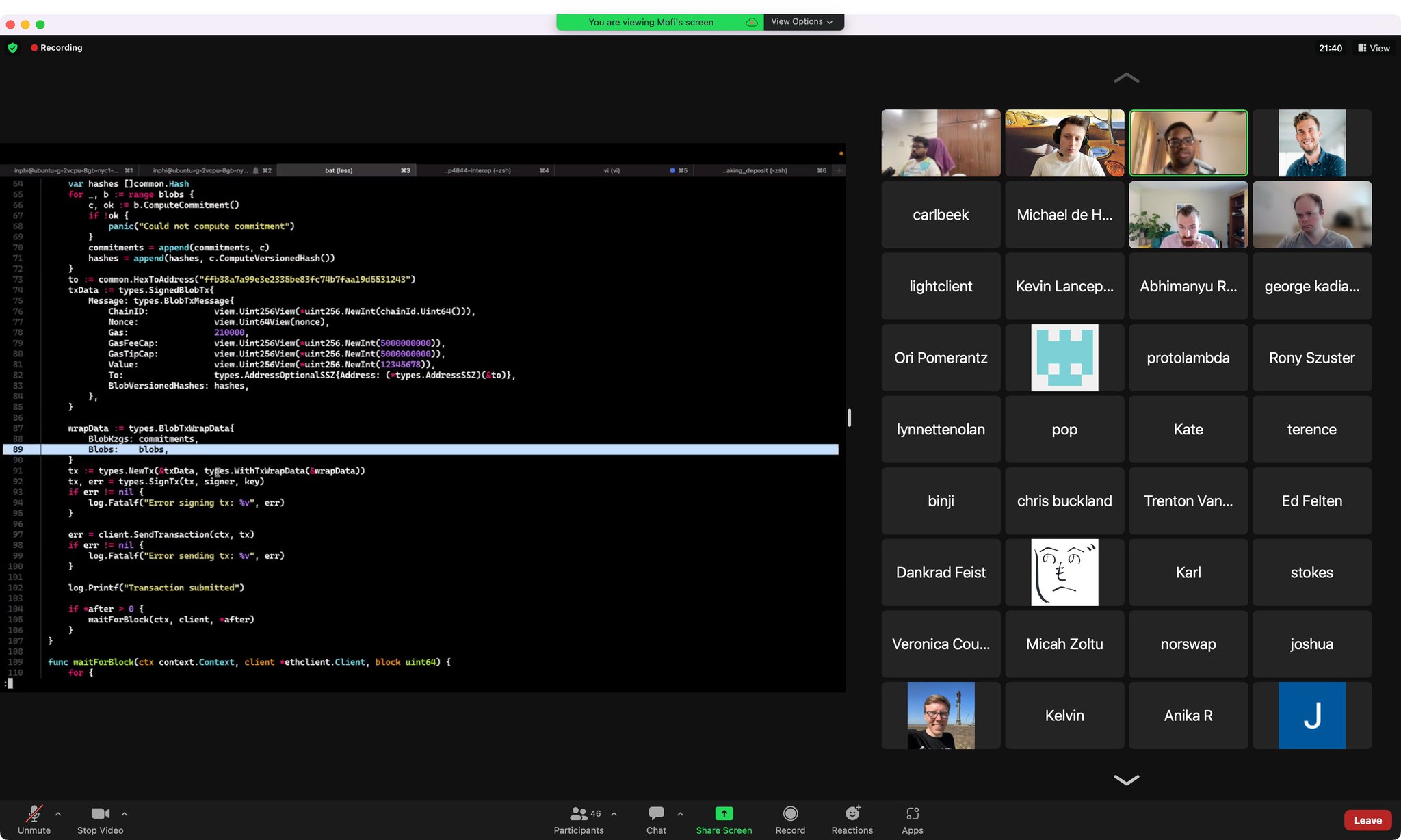Expand audio options arrow beside Unmute
1401x840 pixels.
(58, 814)
